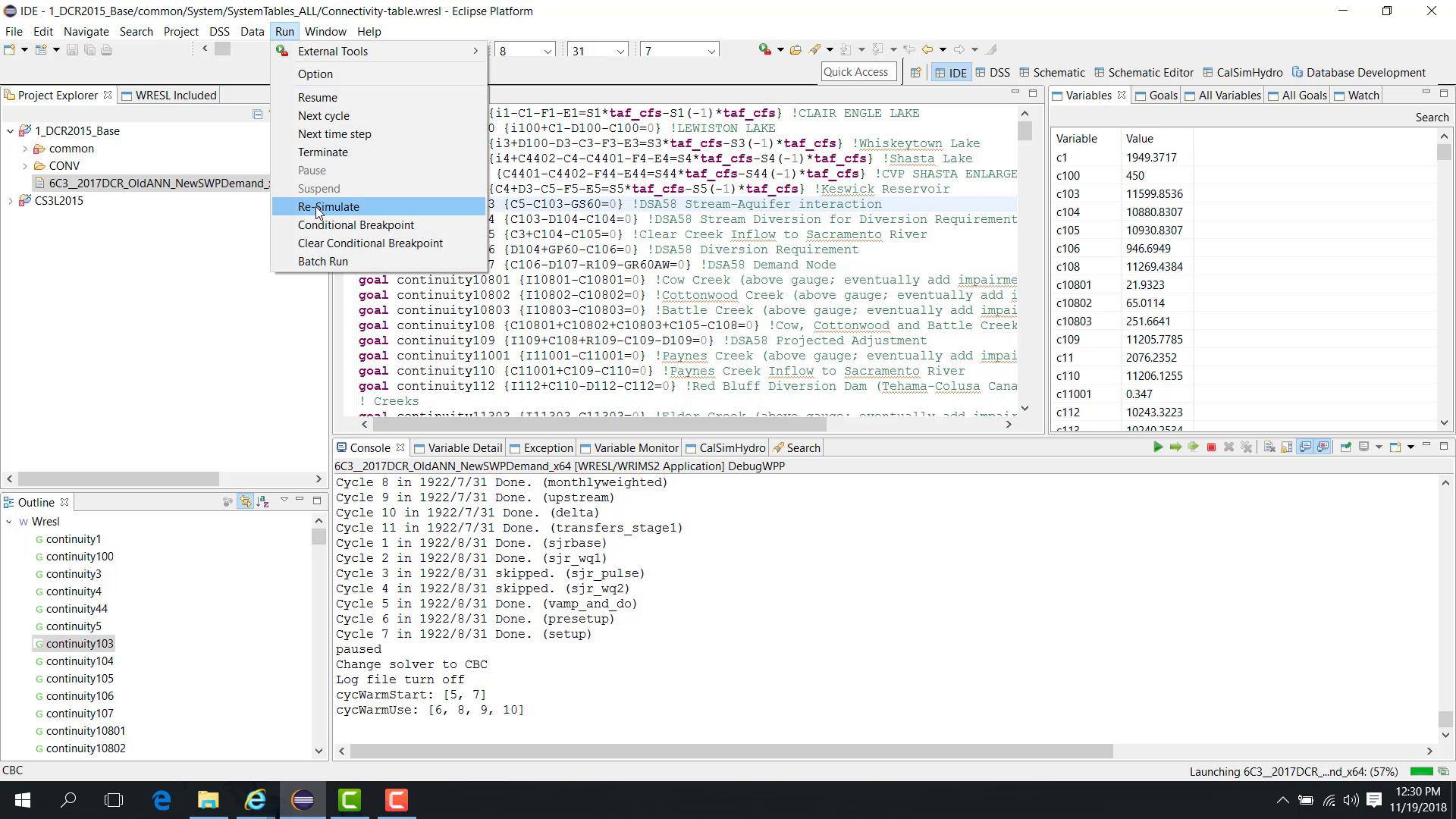Collapse the Wresl node in Outline
Screen dimensions: 1456x819
10,522
